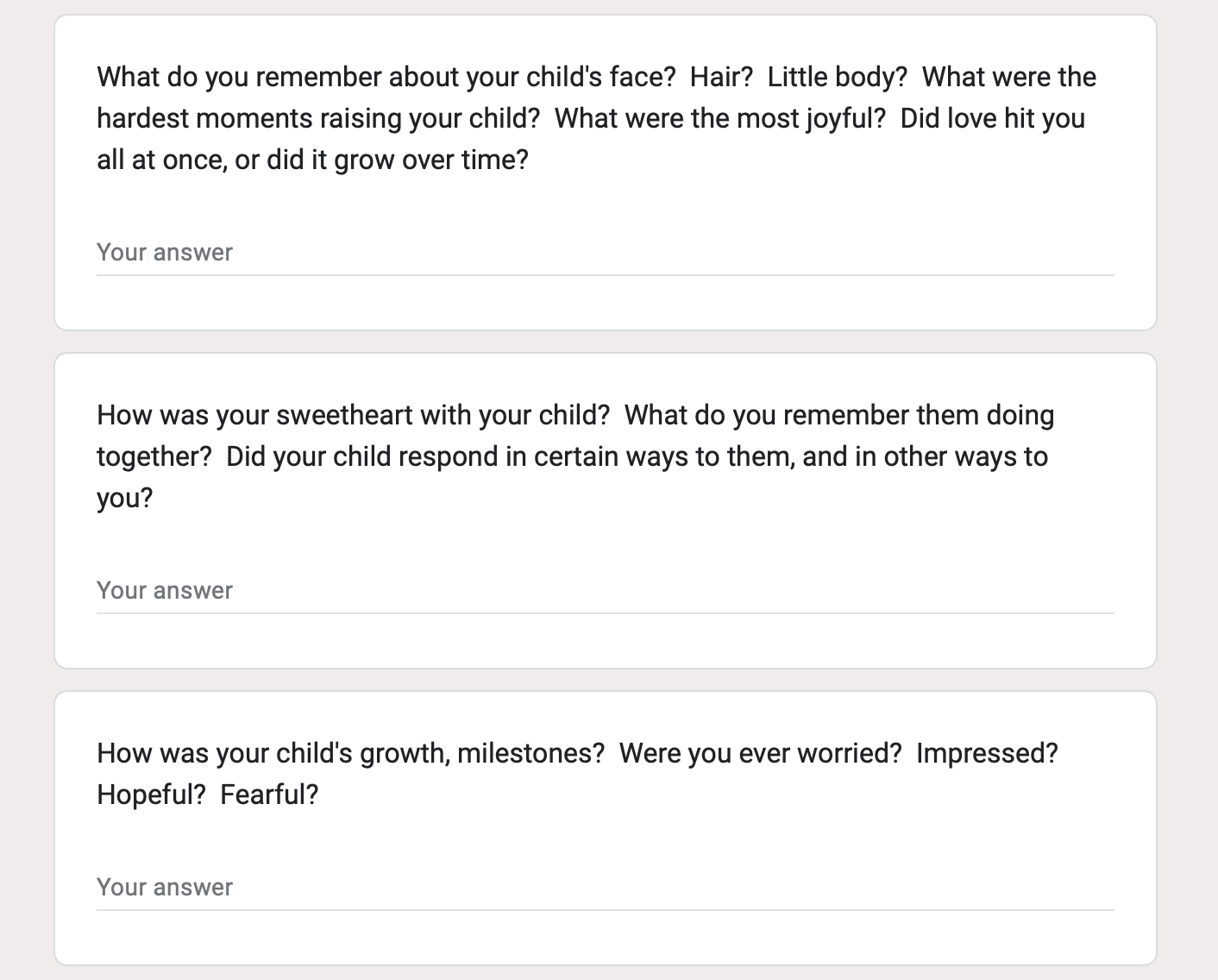
Task: Click the line 'all at once, or did it grow over time?'
Action: click(x=312, y=160)
